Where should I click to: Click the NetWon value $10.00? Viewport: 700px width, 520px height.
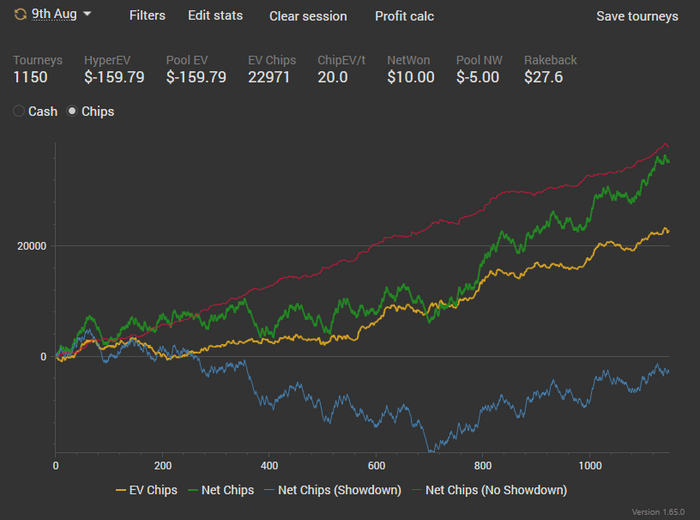point(411,77)
